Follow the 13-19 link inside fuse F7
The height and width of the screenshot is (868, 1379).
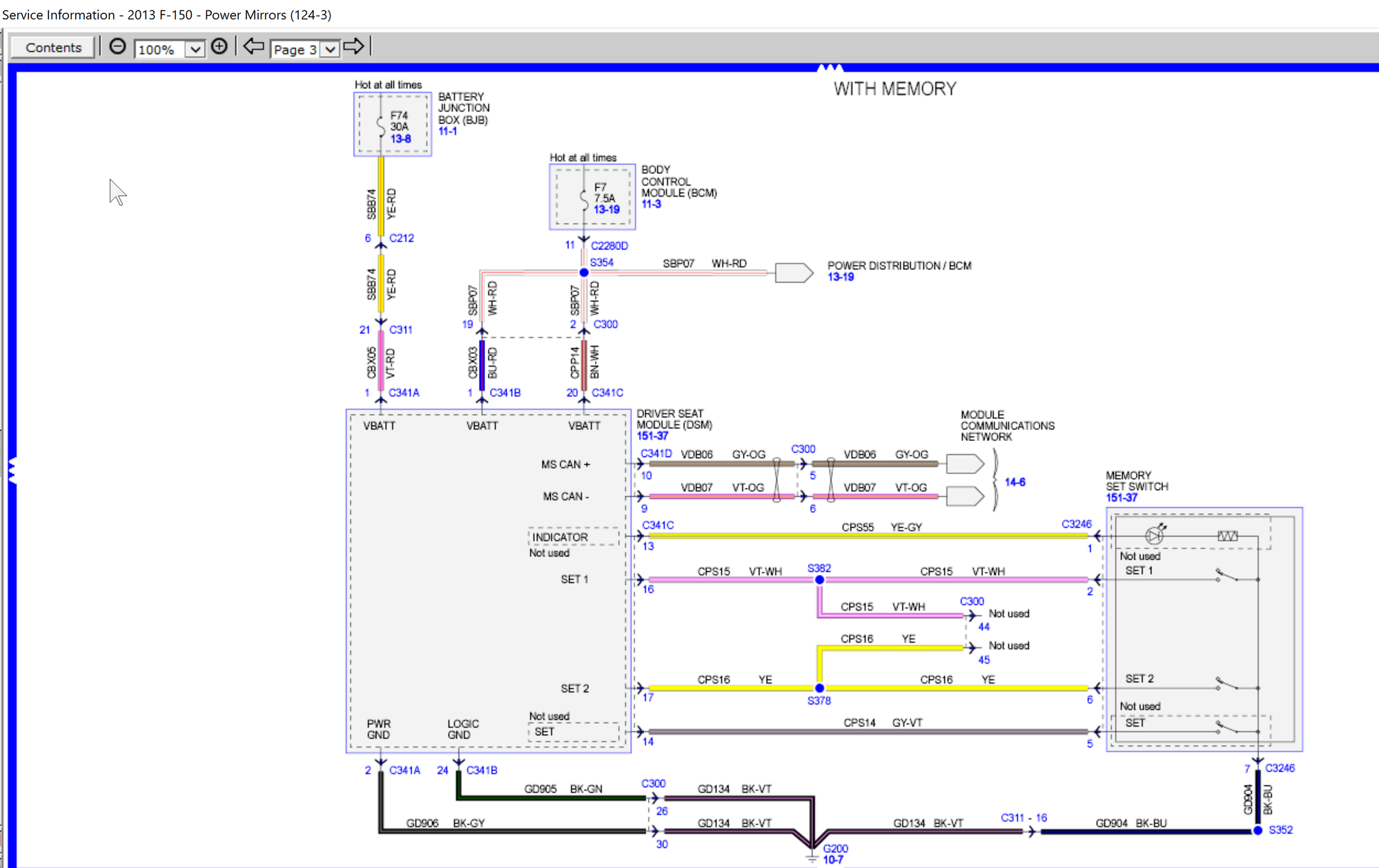click(x=607, y=210)
